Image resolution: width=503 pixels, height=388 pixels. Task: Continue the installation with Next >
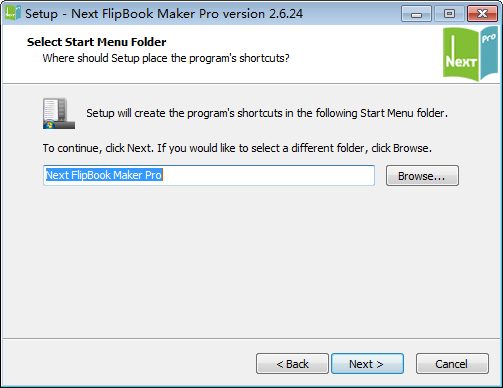[367, 364]
